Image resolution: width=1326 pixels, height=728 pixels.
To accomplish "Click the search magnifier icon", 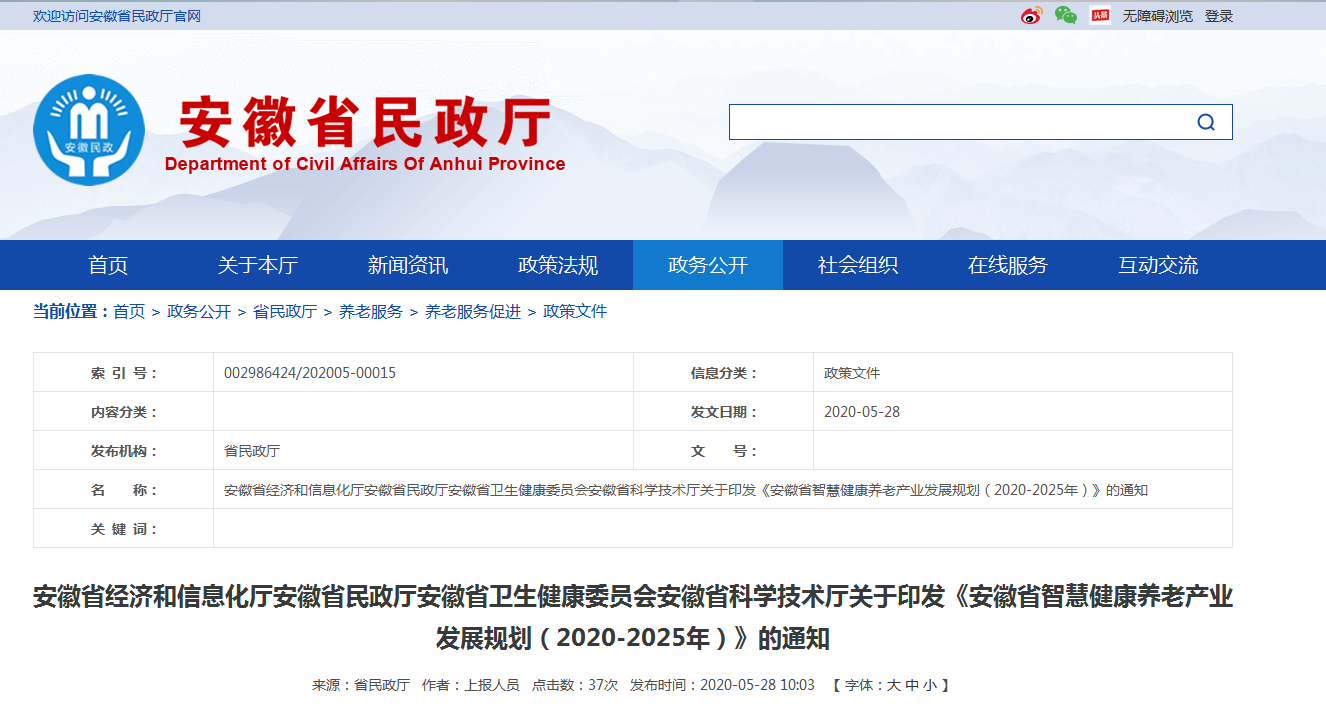I will tap(1206, 122).
